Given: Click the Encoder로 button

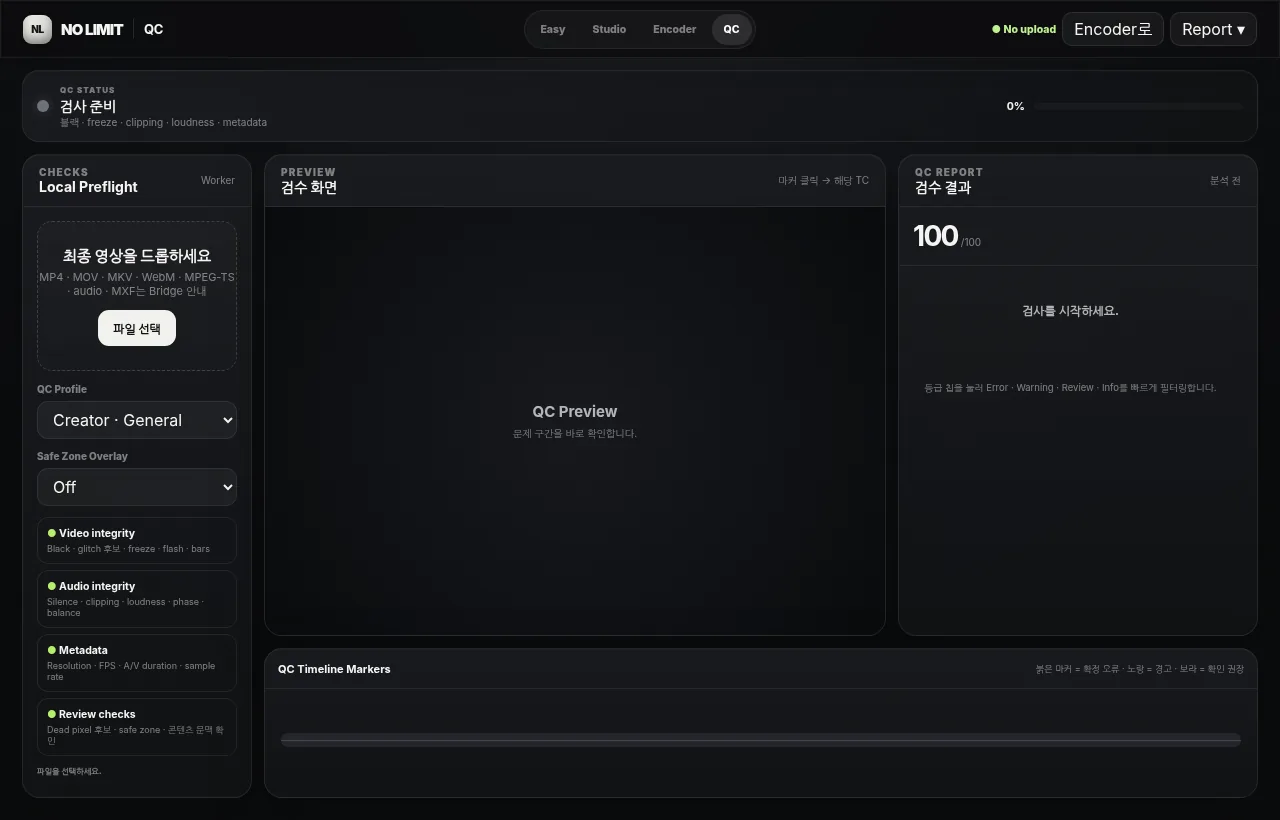Looking at the screenshot, I should pos(1113,29).
